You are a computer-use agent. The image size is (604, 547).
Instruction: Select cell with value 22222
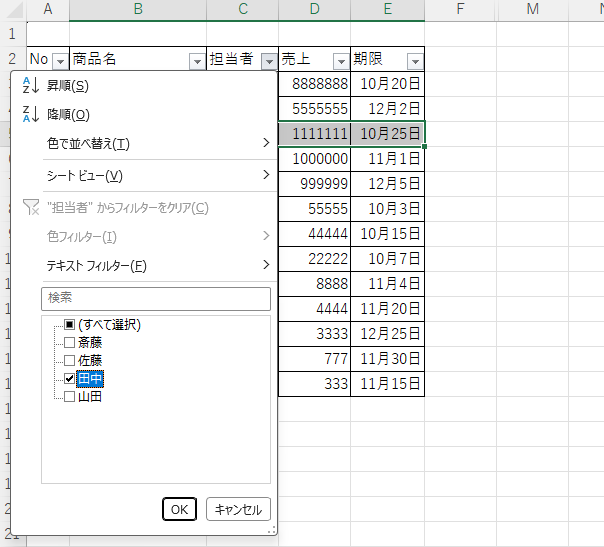(x=314, y=259)
